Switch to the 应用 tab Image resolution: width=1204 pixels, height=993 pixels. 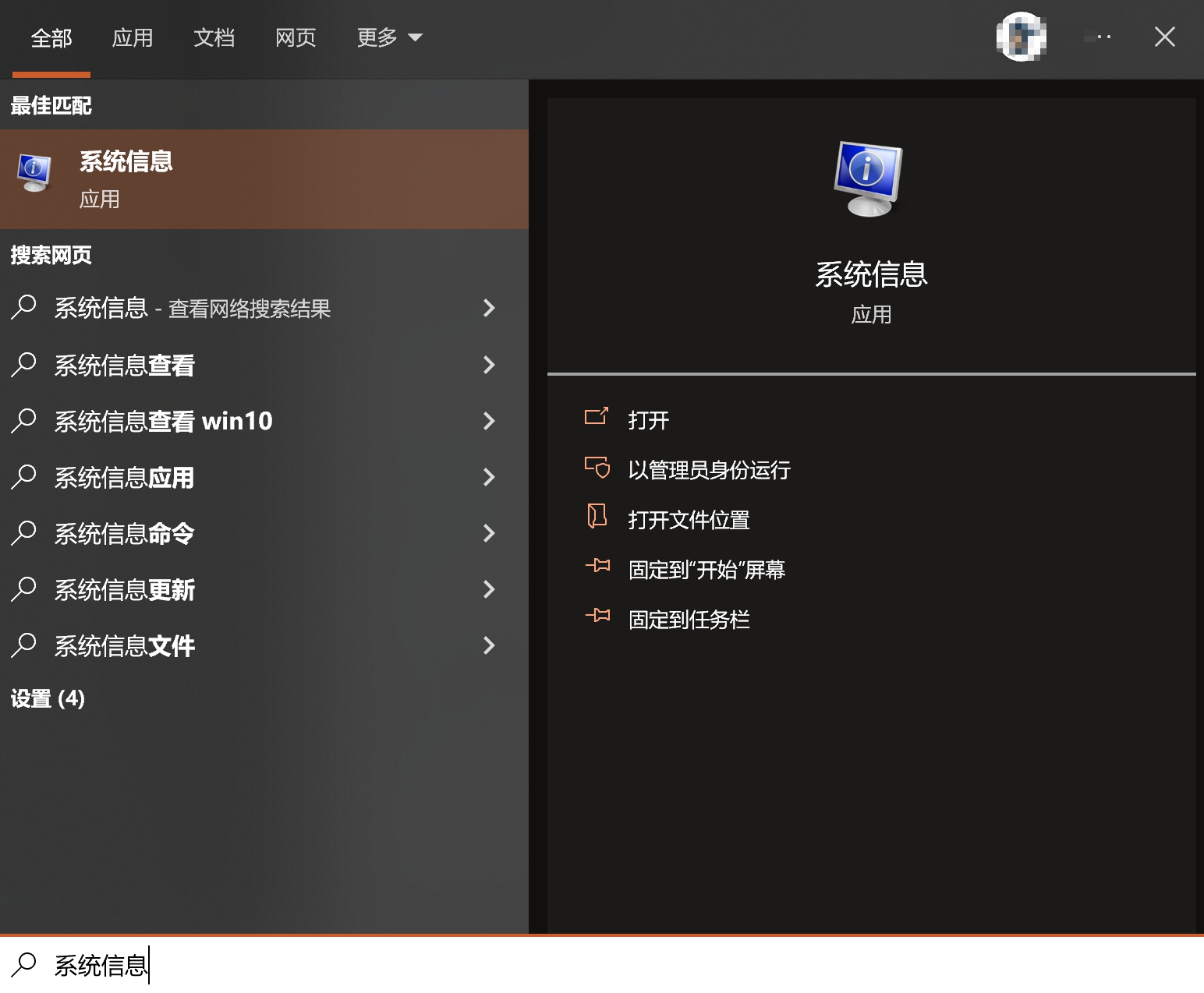[x=133, y=37]
